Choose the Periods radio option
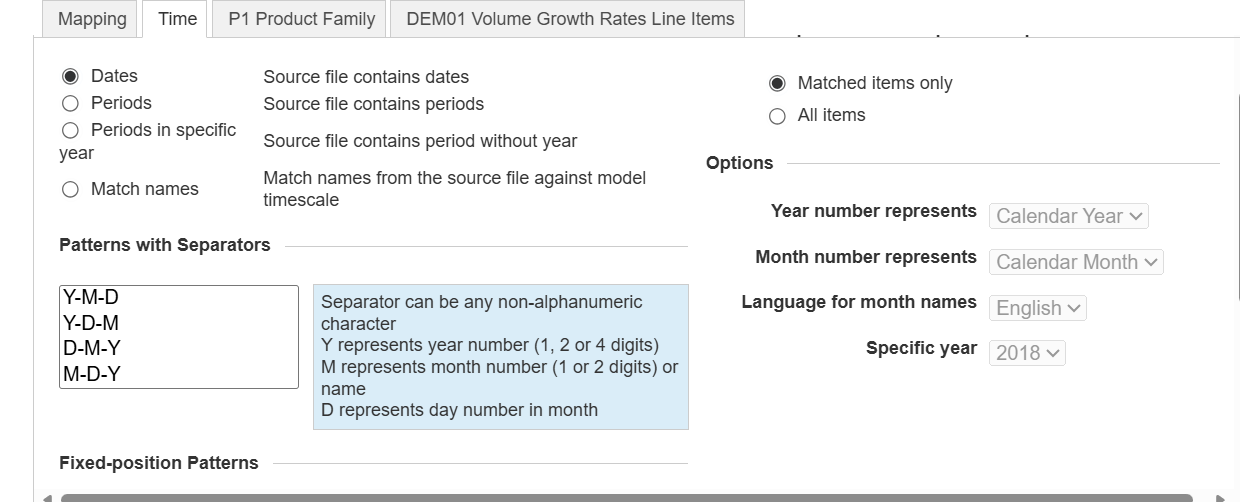 point(70,104)
